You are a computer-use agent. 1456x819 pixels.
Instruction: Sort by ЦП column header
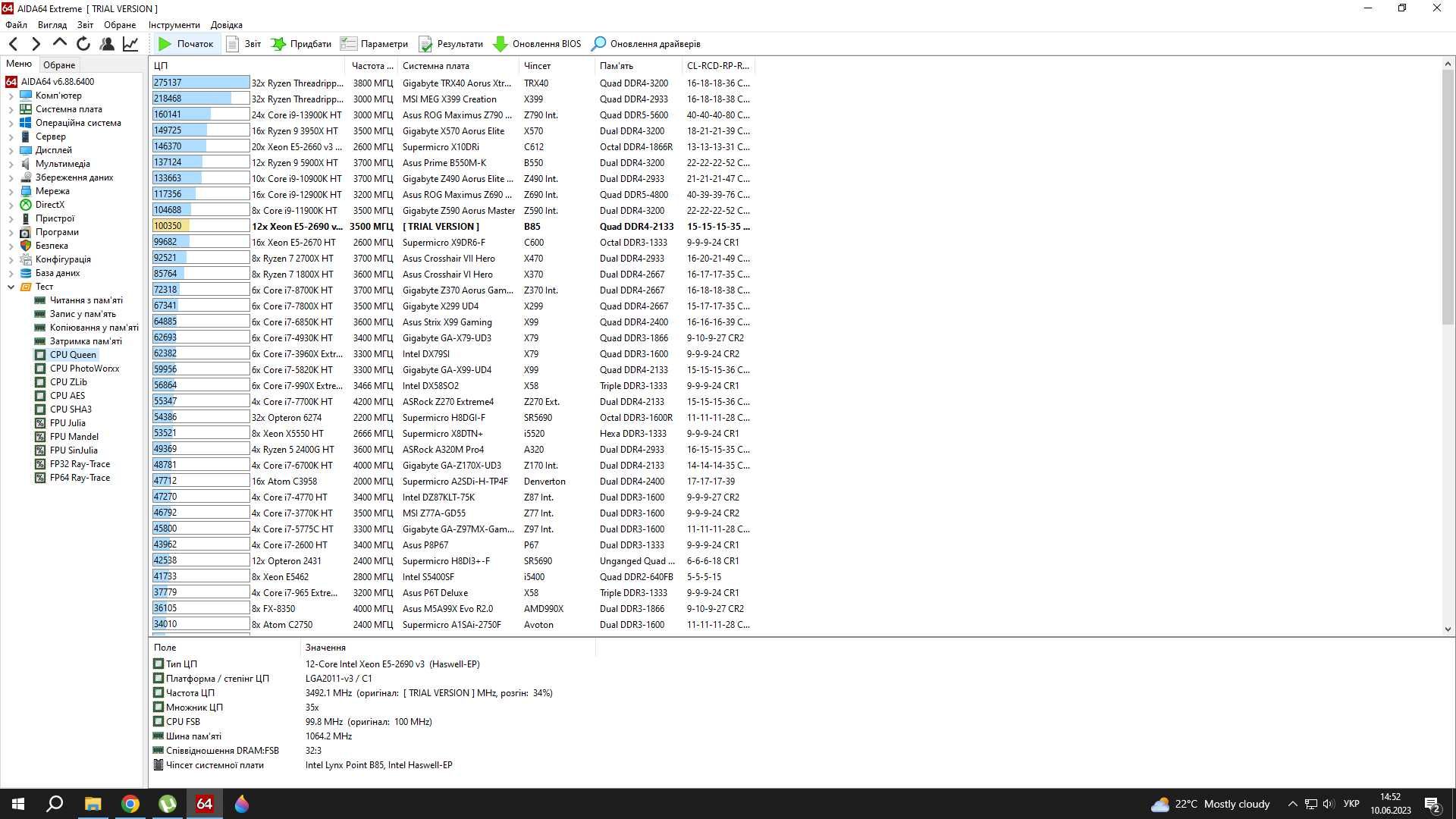(x=247, y=66)
